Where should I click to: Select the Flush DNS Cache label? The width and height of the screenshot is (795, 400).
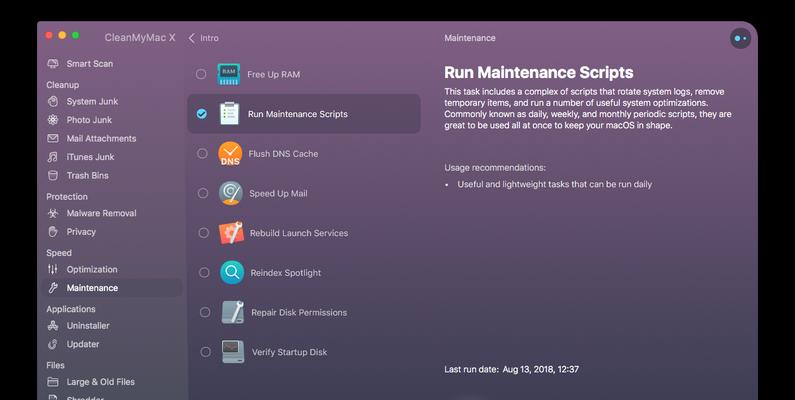[283, 154]
